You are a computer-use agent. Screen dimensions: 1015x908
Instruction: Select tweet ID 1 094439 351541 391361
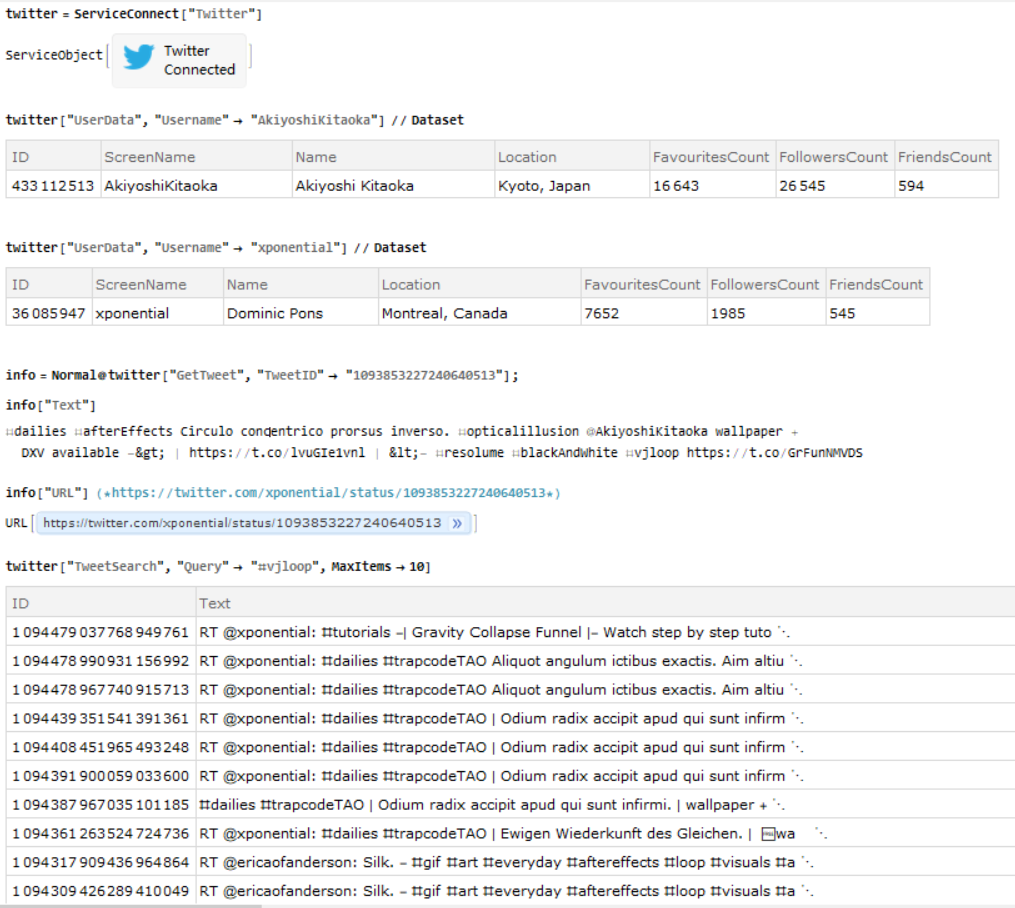pyautogui.click(x=100, y=718)
